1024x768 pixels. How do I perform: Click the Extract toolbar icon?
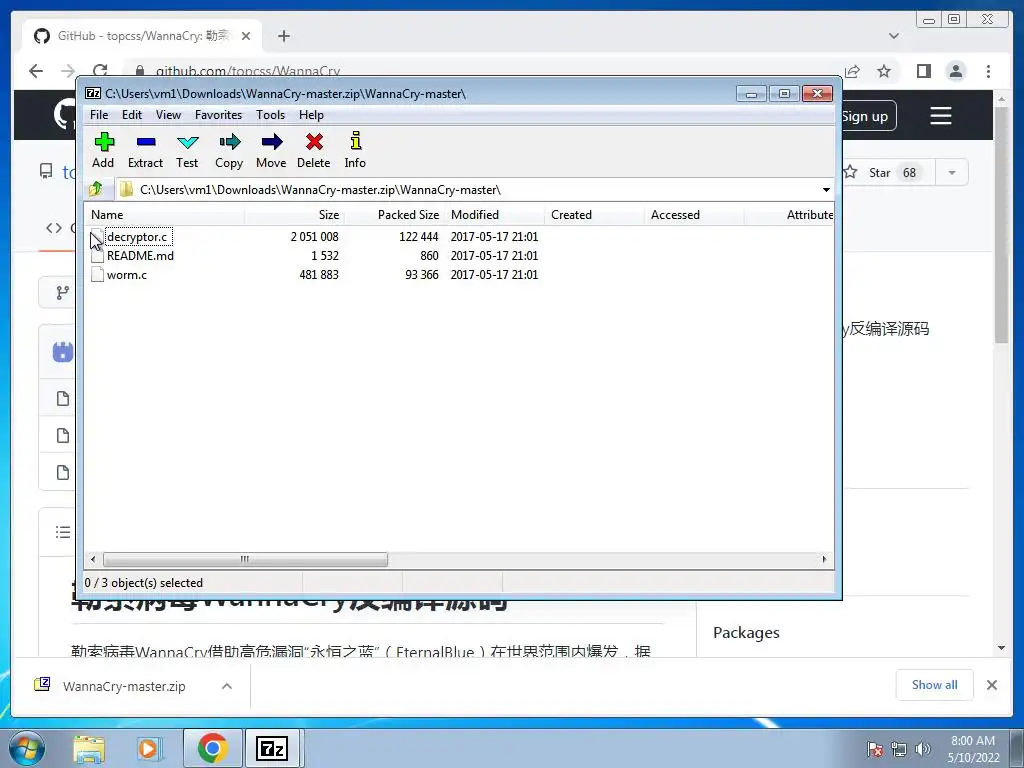point(146,142)
